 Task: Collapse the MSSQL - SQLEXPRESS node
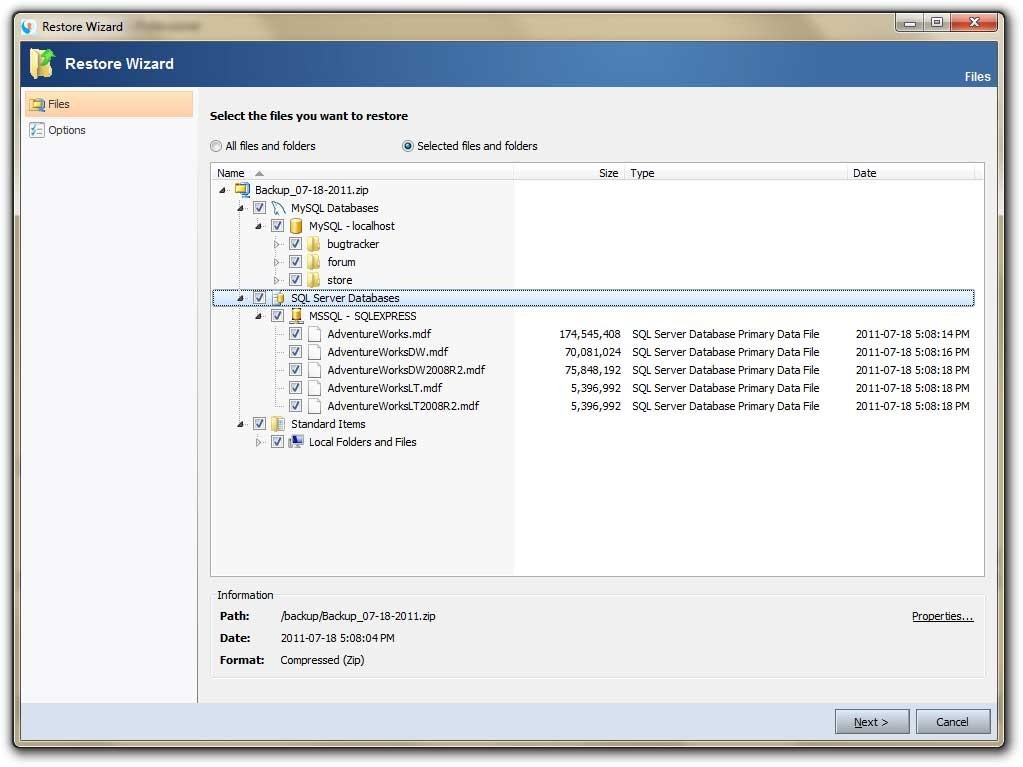tap(258, 315)
